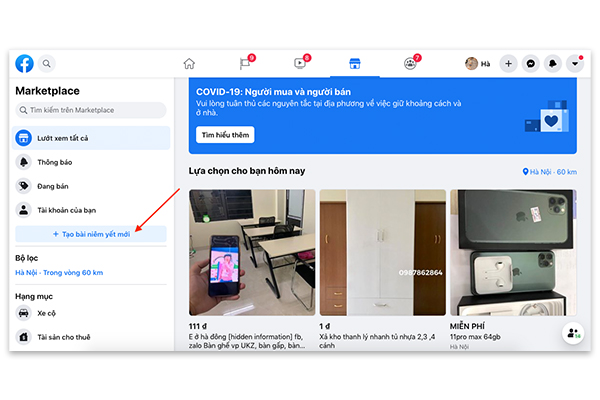Viewport: 600px width, 400px height.
Task: Click the Xả kho thanh lý listing description
Action: 377,341
